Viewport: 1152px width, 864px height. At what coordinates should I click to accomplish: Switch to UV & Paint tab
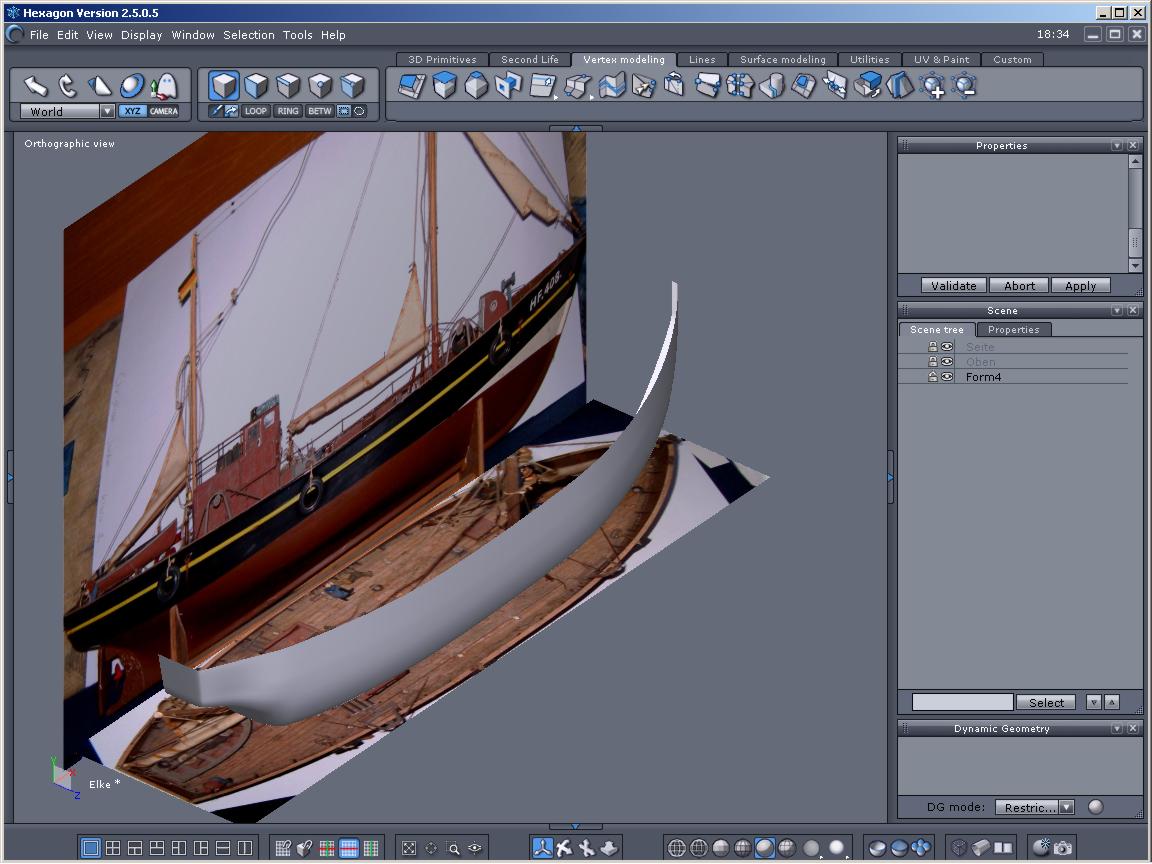tap(941, 60)
